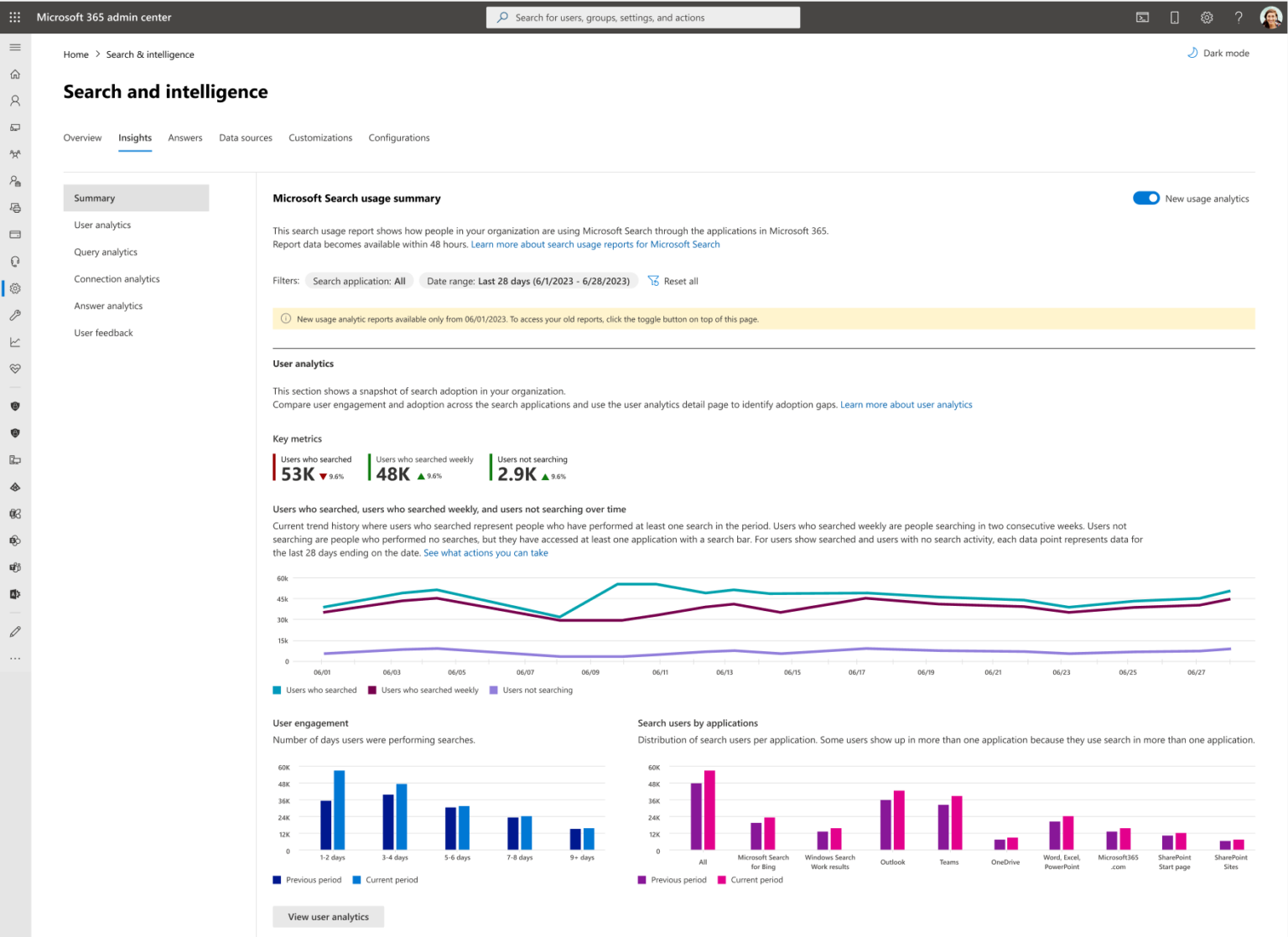This screenshot has width=1288, height=937.
Task: Open the account profile picture
Action: [1271, 17]
